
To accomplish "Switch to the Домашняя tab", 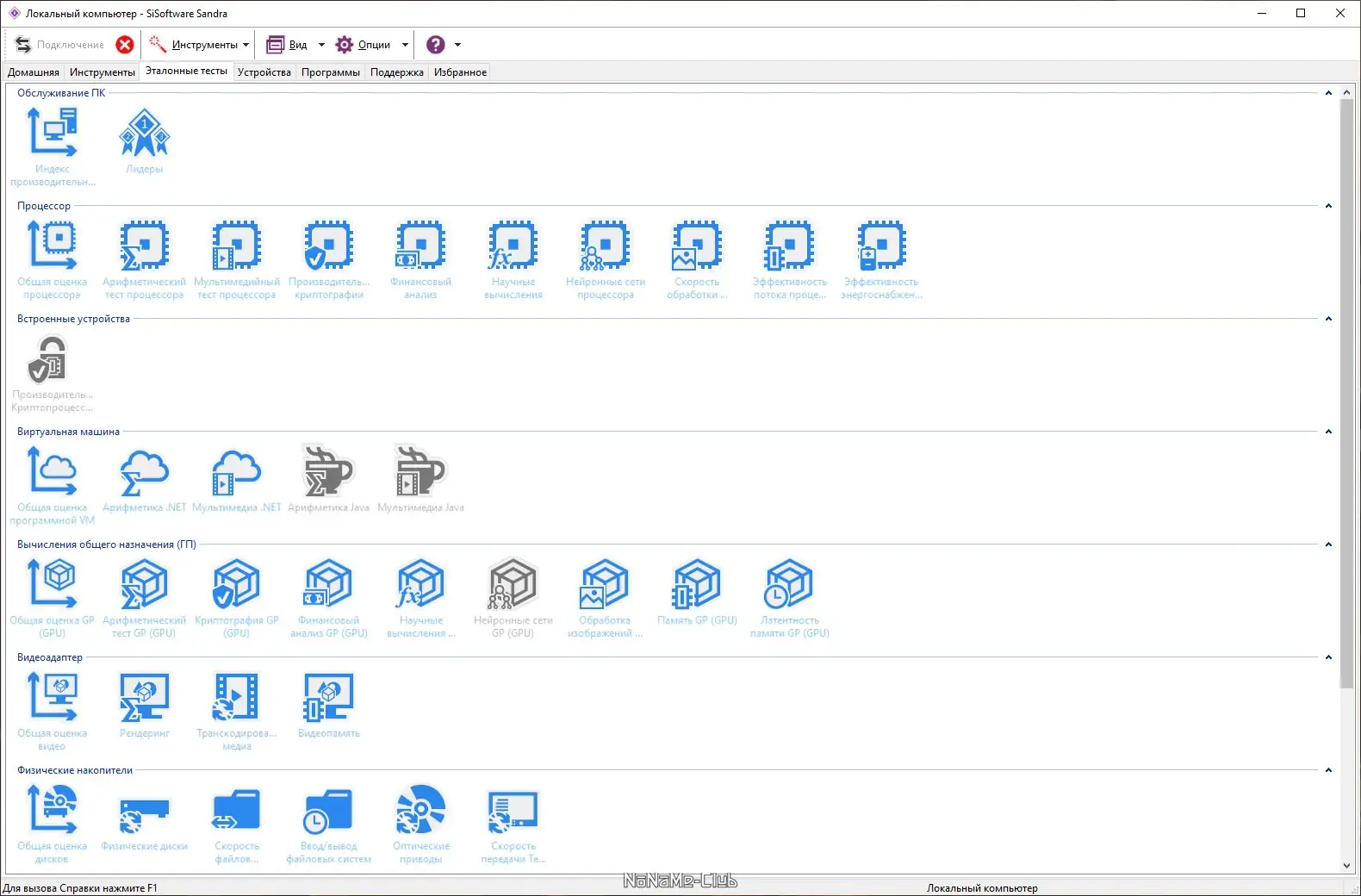I will point(34,72).
